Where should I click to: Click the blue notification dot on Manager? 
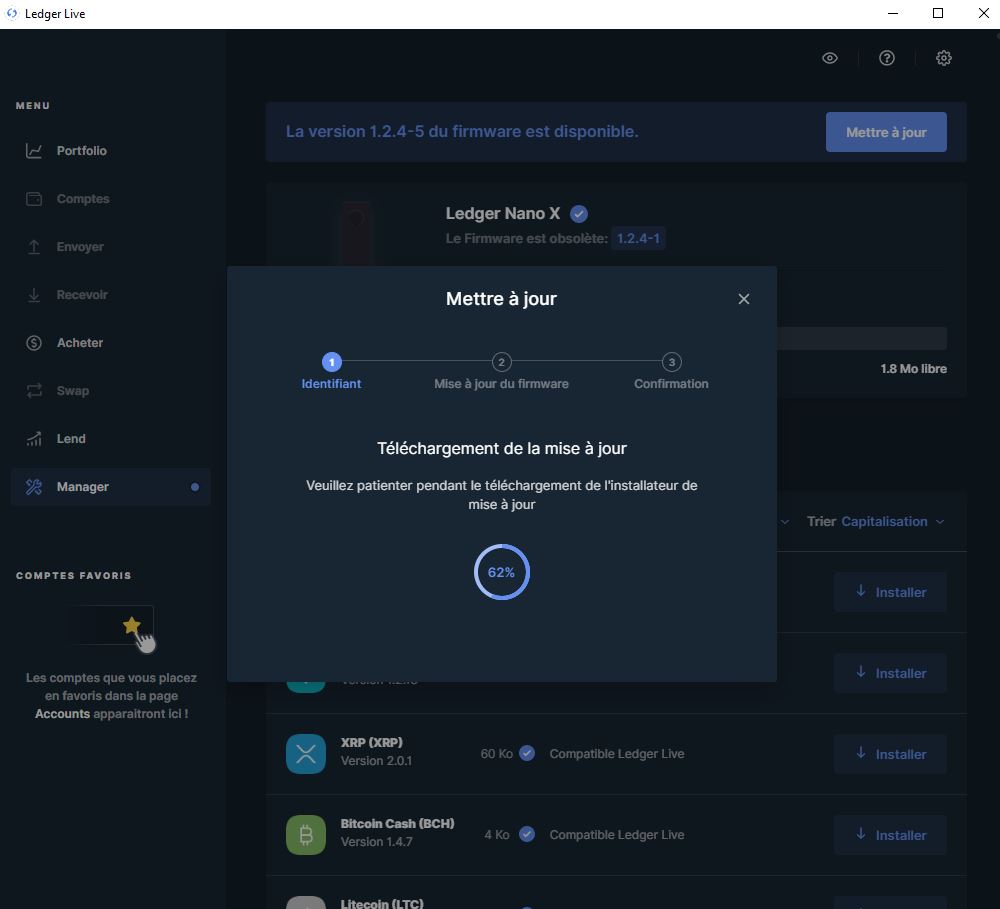pos(195,487)
